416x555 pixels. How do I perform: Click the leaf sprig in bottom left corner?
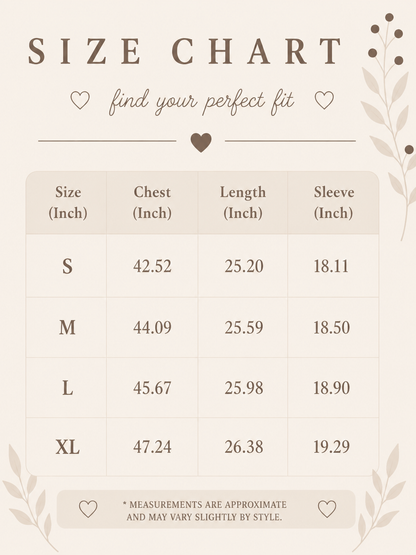(x=29, y=499)
